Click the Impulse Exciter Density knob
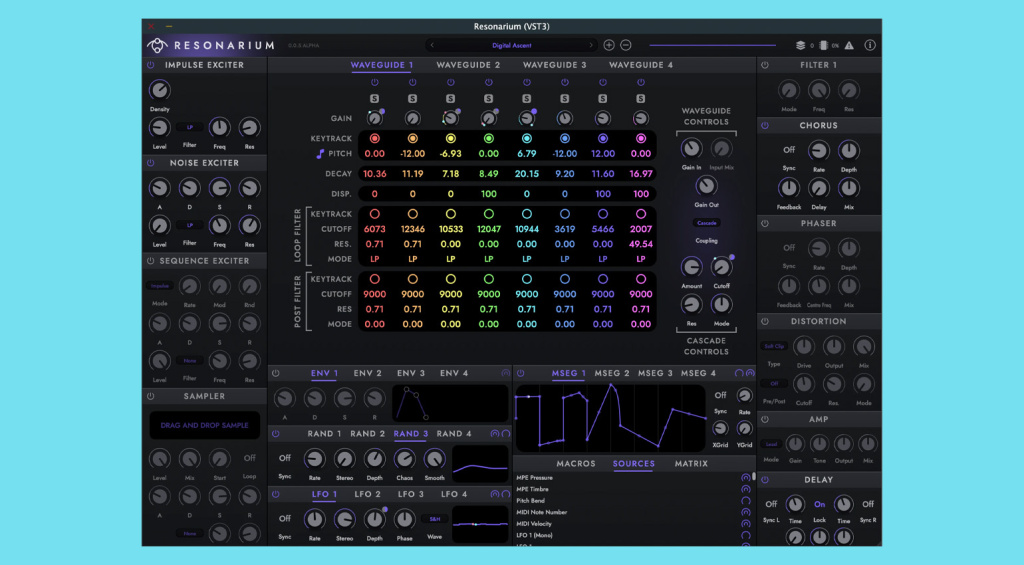This screenshot has height=565, width=1024. coord(159,89)
